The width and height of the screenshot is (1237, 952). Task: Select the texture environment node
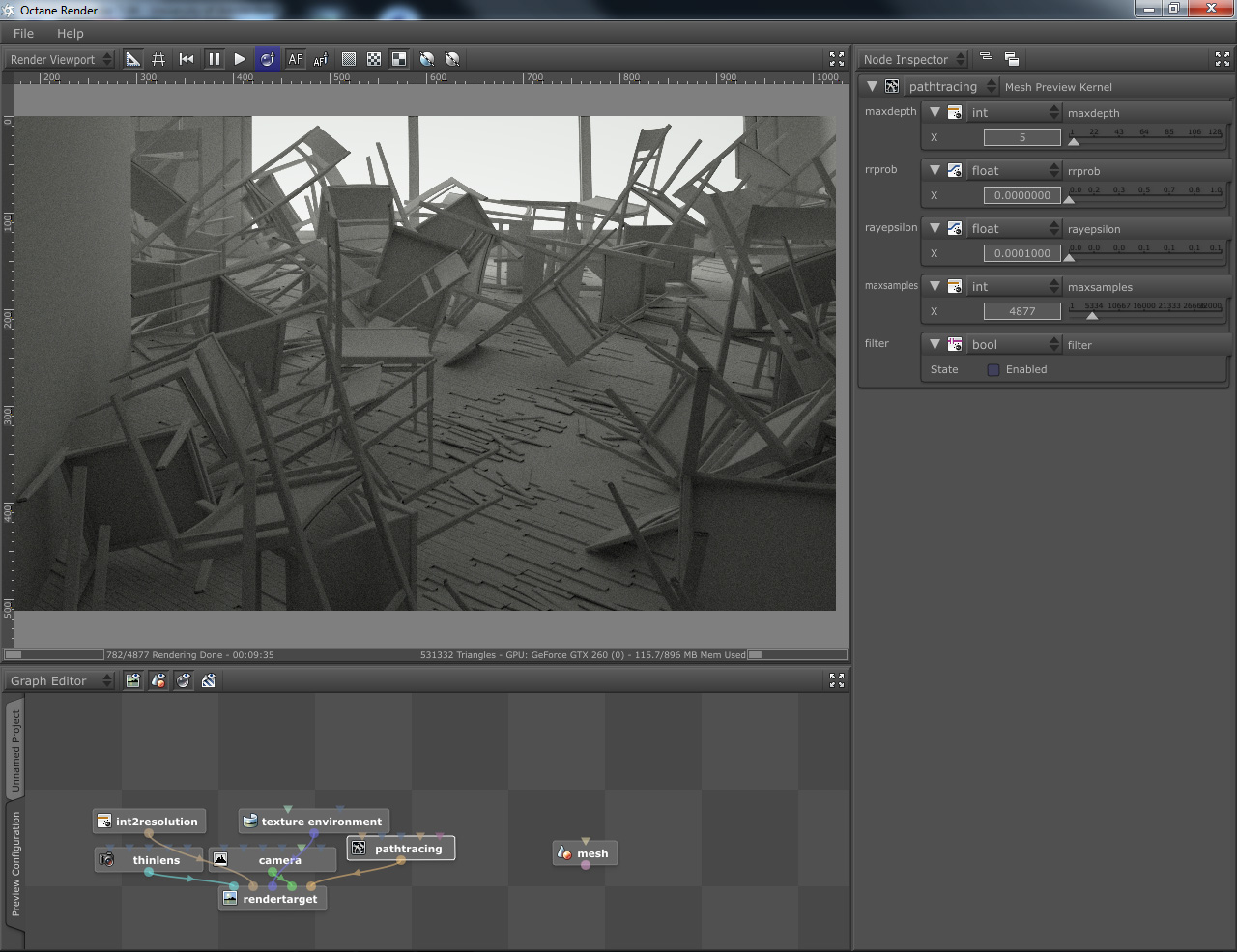[x=321, y=822]
